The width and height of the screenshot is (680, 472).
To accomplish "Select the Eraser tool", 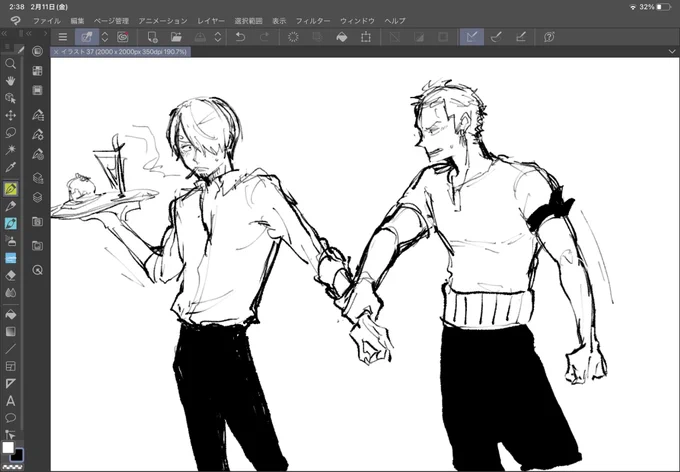I will (x=10, y=275).
